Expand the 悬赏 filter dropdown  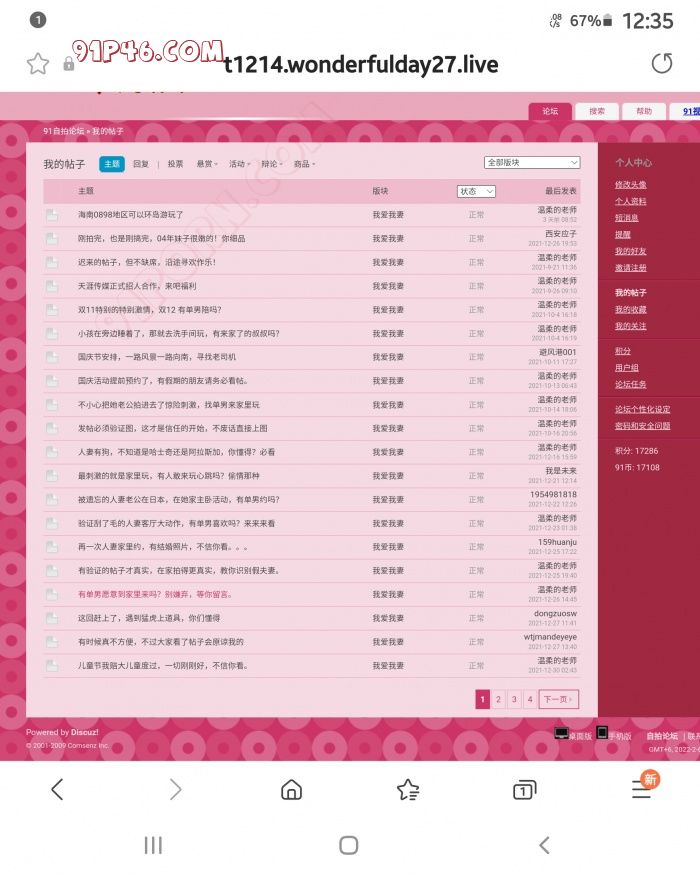click(207, 164)
